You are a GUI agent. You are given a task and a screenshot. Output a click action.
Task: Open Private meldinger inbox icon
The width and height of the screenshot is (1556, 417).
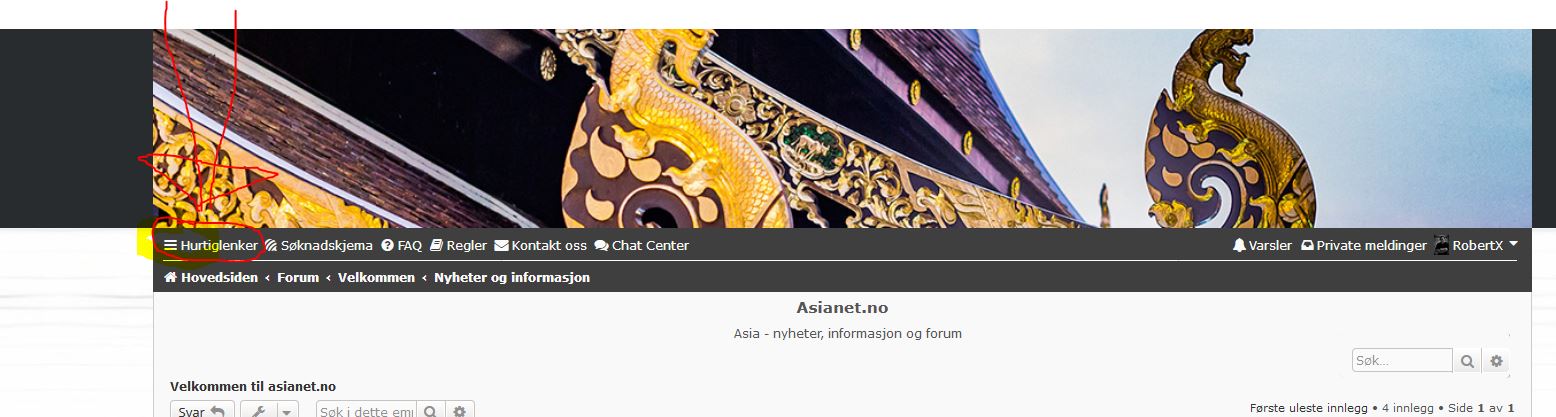(x=1307, y=245)
